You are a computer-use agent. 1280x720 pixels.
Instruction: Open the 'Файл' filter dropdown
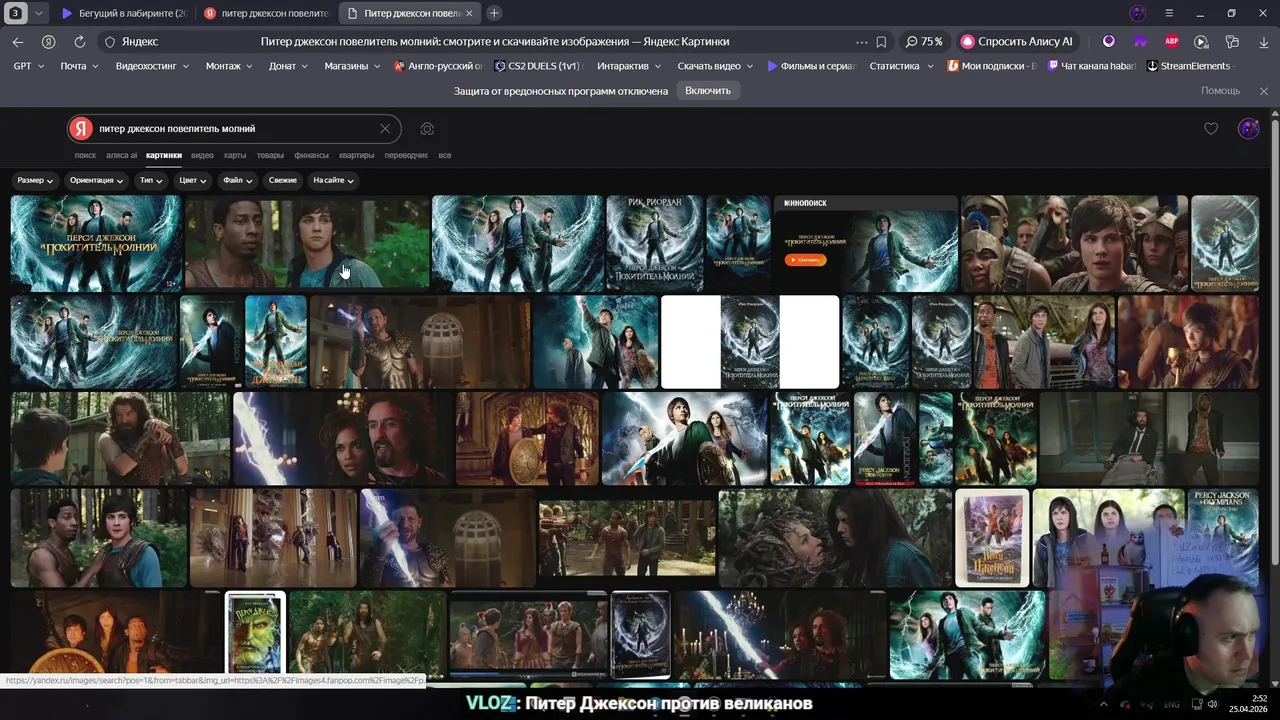[238, 181]
